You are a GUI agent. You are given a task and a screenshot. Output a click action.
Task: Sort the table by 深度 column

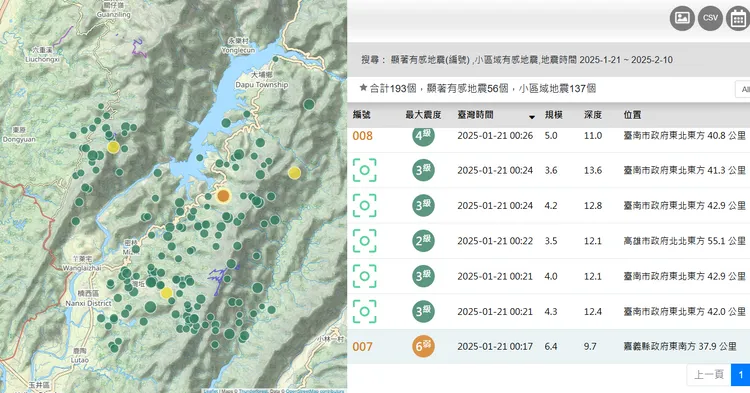[x=593, y=115]
